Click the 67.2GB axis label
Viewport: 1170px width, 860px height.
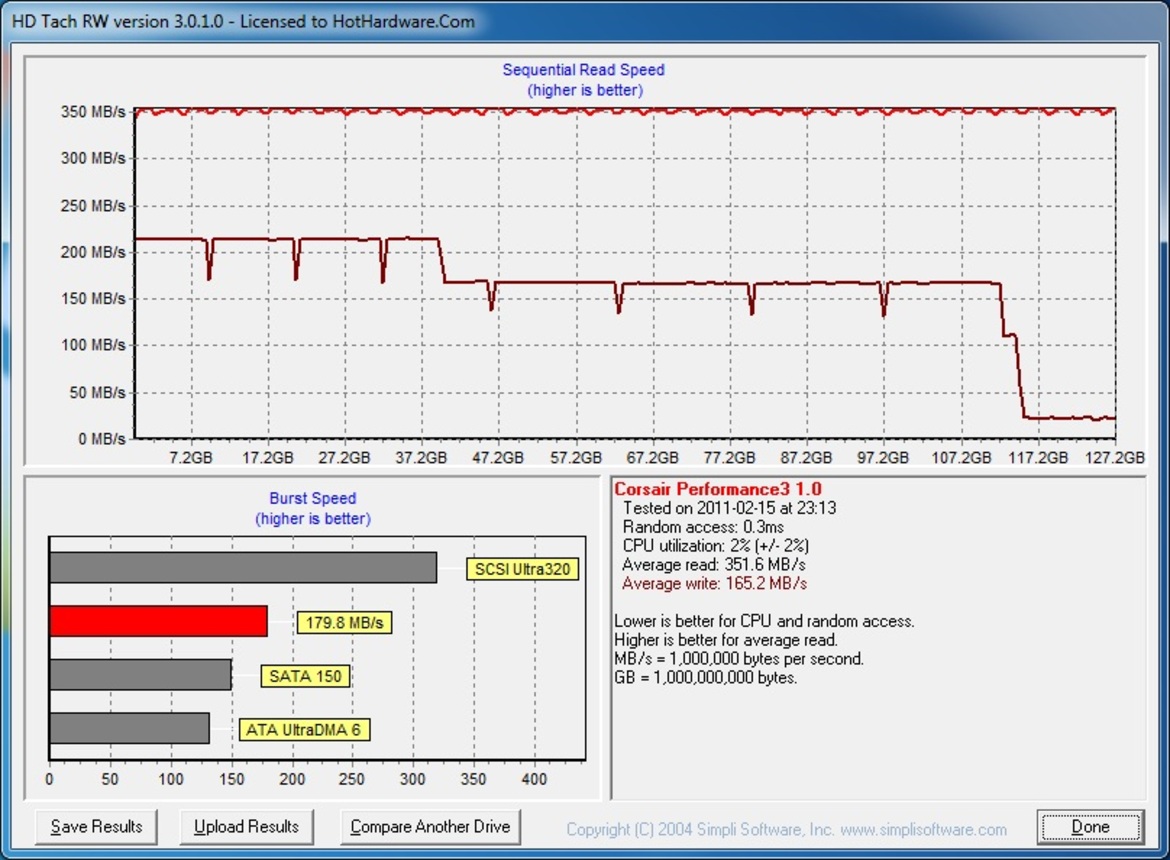[x=652, y=457]
